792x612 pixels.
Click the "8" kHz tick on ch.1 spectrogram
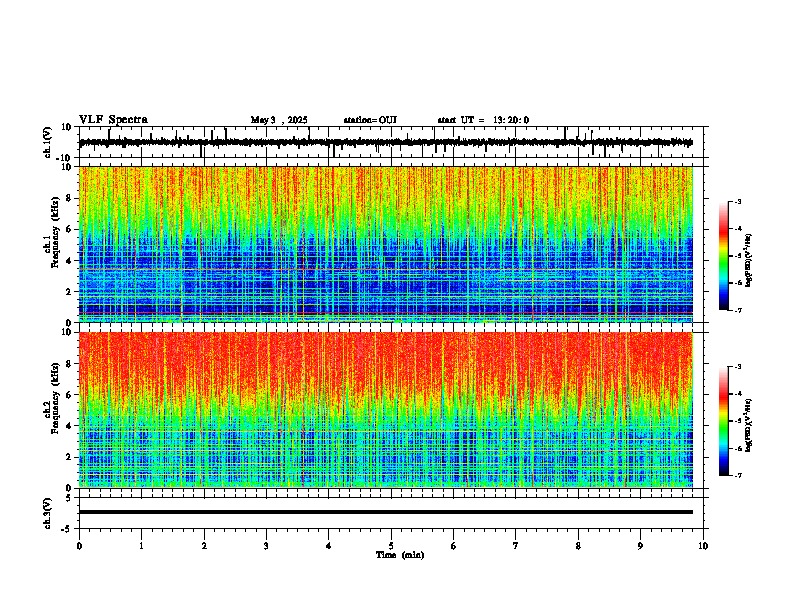coord(70,198)
